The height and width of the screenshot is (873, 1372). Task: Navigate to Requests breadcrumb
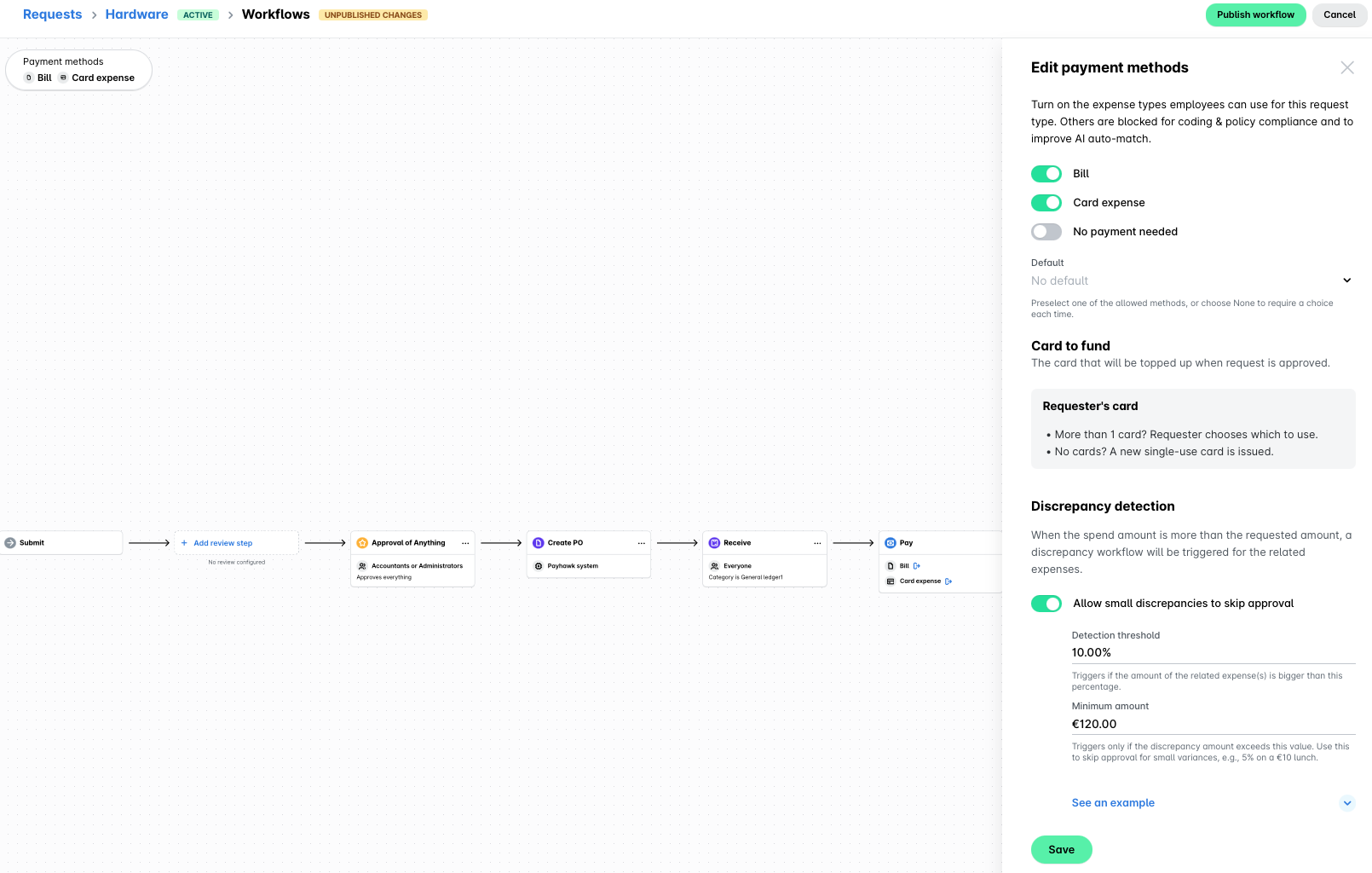(52, 14)
